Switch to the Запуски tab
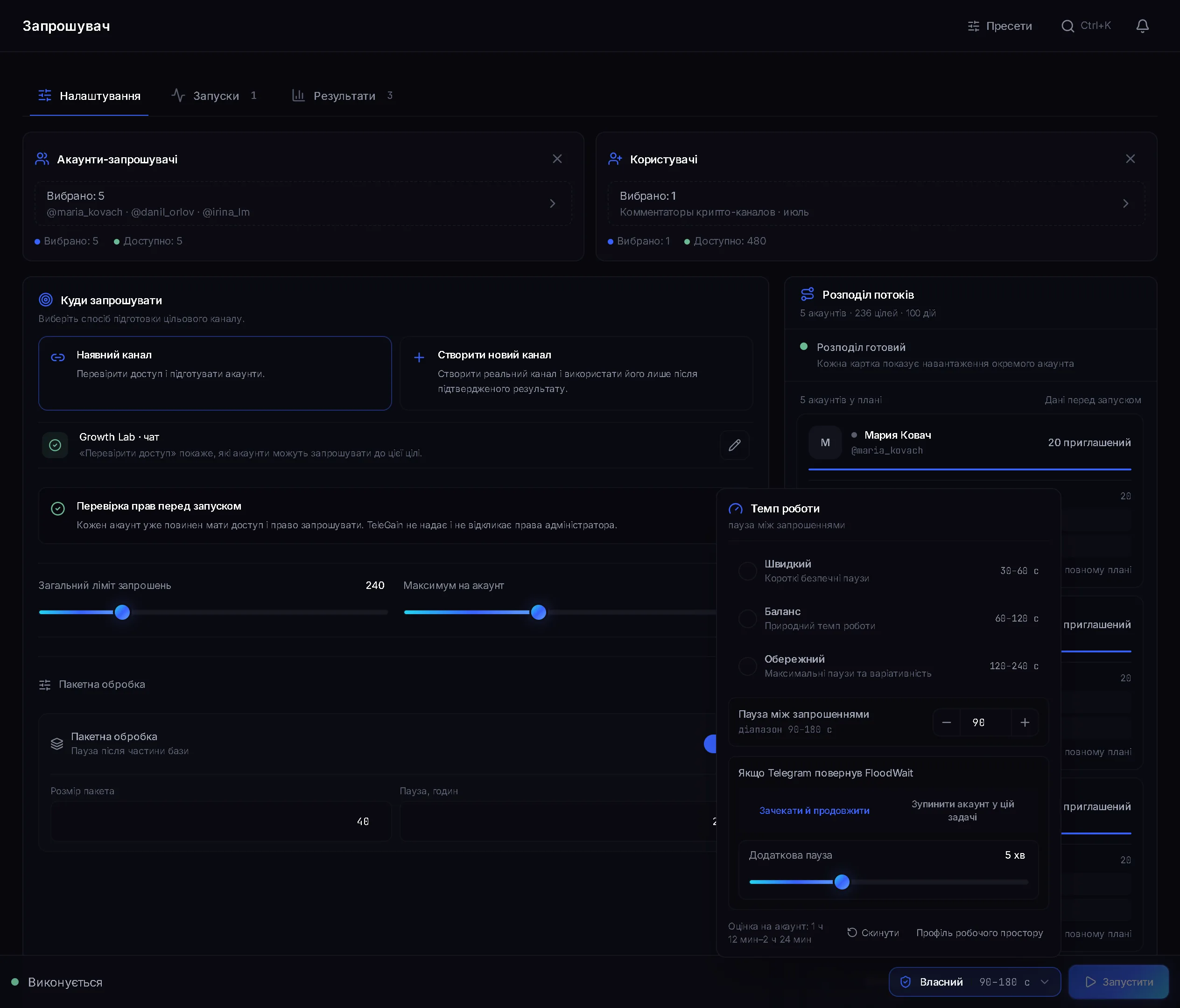Screen dimensions: 1180x1008 click(x=214, y=96)
